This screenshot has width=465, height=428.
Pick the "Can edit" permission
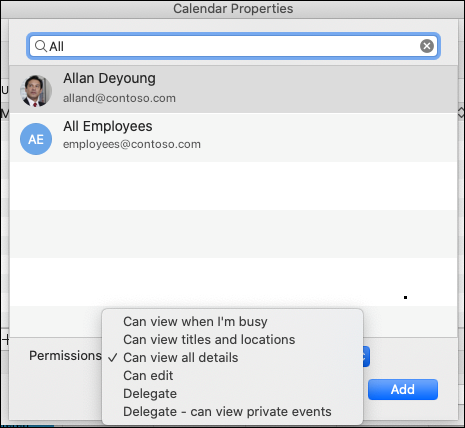148,376
